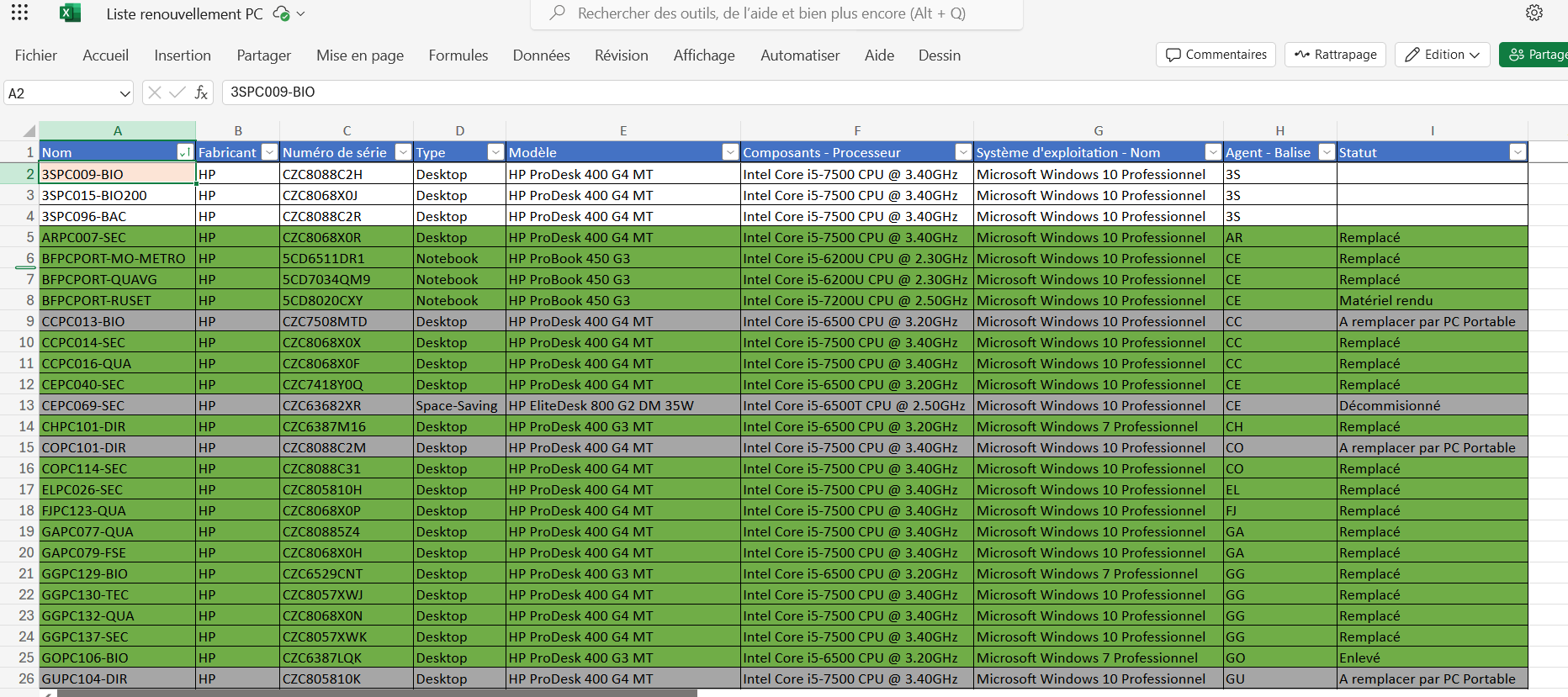Select cell BFPCPORT-MO-METRO
This screenshot has height=697, width=1568.
pyautogui.click(x=118, y=258)
